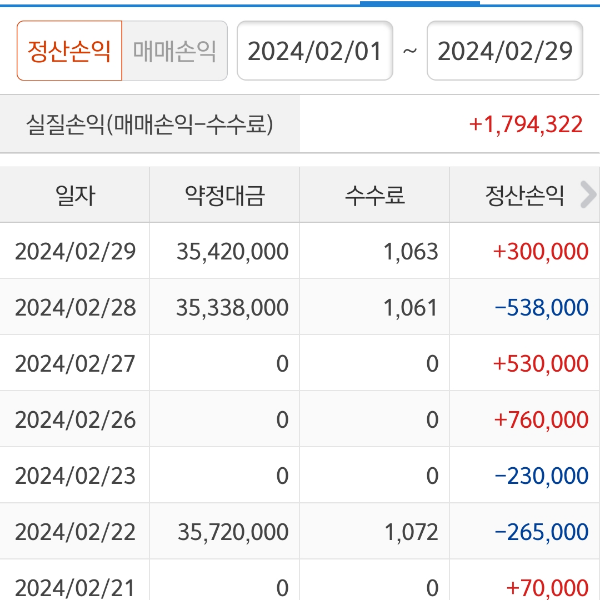This screenshot has width=600, height=600.
Task: Select the 정산손익 toggle tab
Action: pos(69,51)
